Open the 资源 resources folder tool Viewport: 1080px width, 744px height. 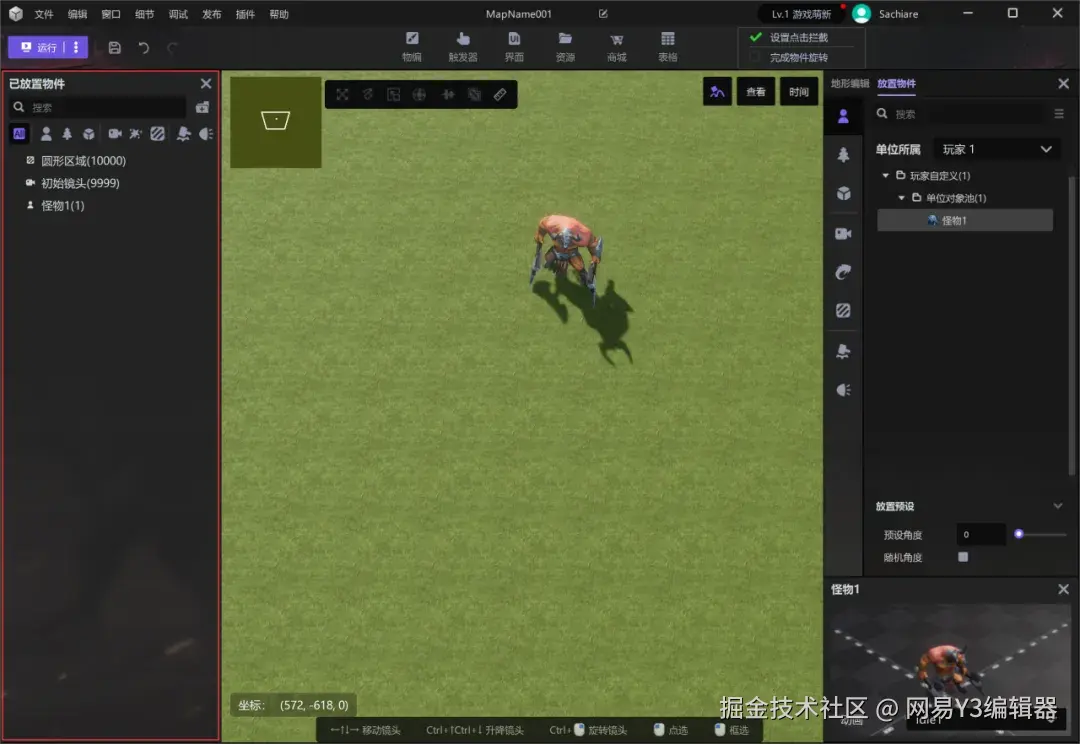click(x=565, y=47)
